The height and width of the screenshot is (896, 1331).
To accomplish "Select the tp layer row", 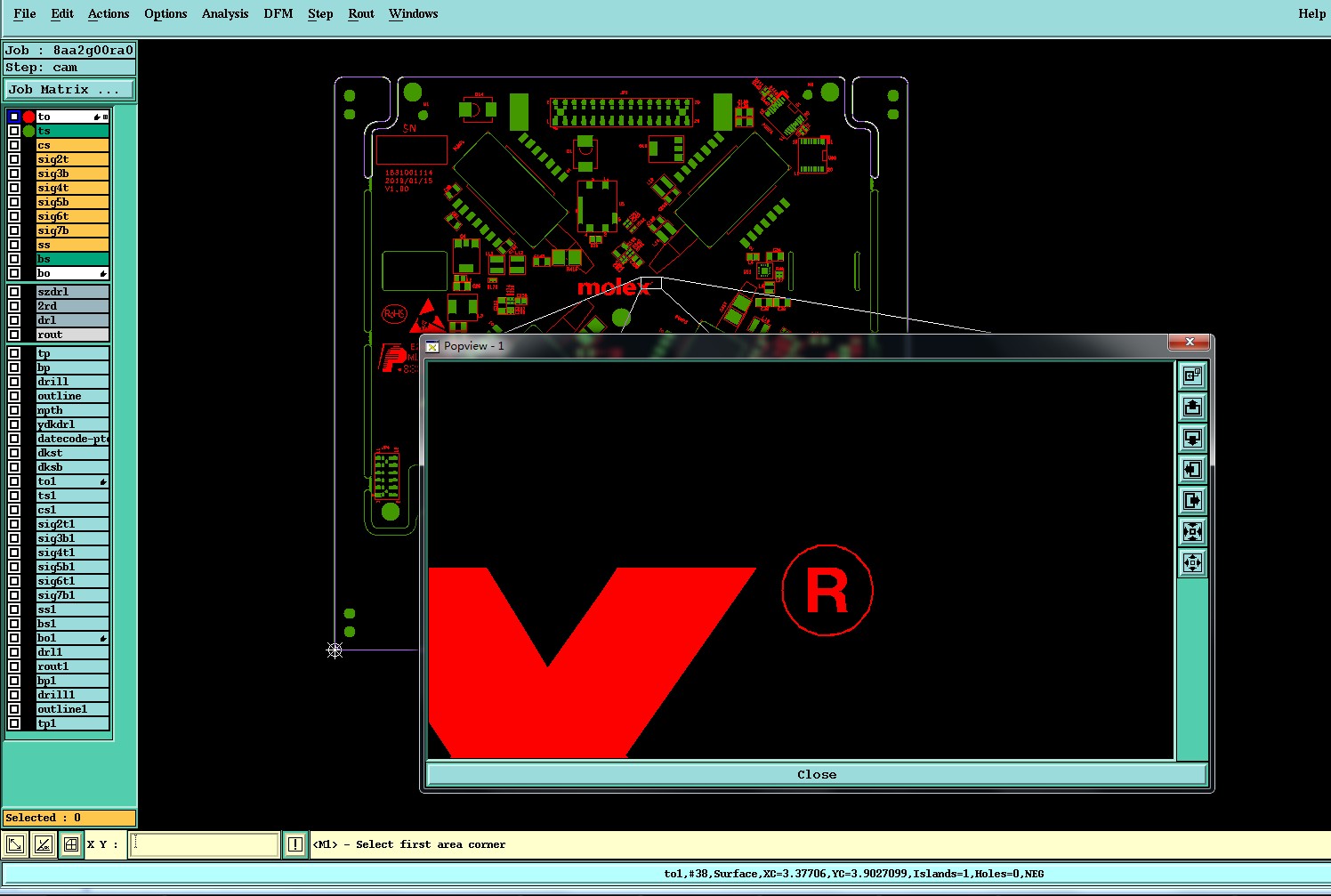I will pyautogui.click(x=72, y=353).
